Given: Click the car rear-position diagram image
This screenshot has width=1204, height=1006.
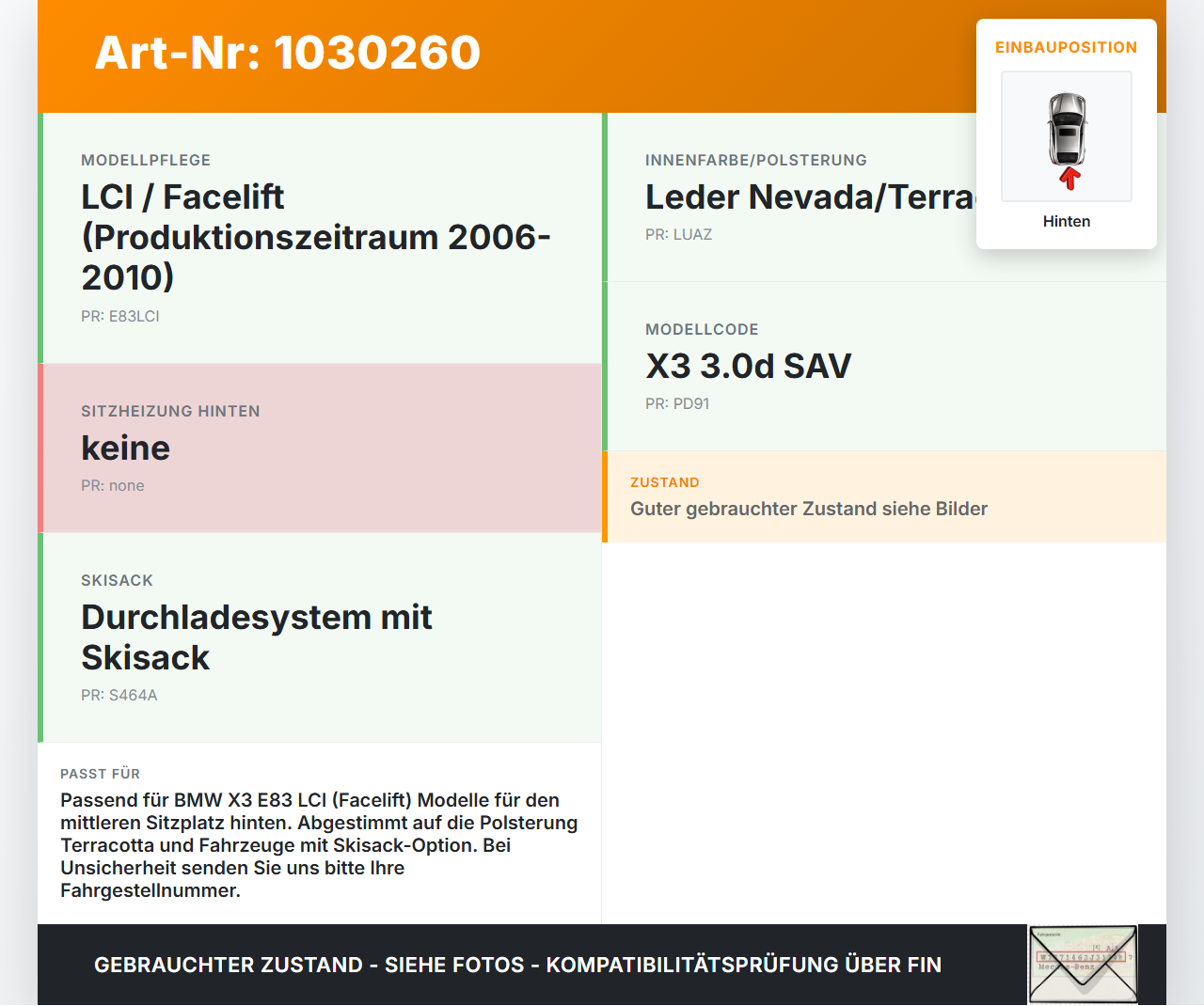Looking at the screenshot, I should pos(1067,136).
